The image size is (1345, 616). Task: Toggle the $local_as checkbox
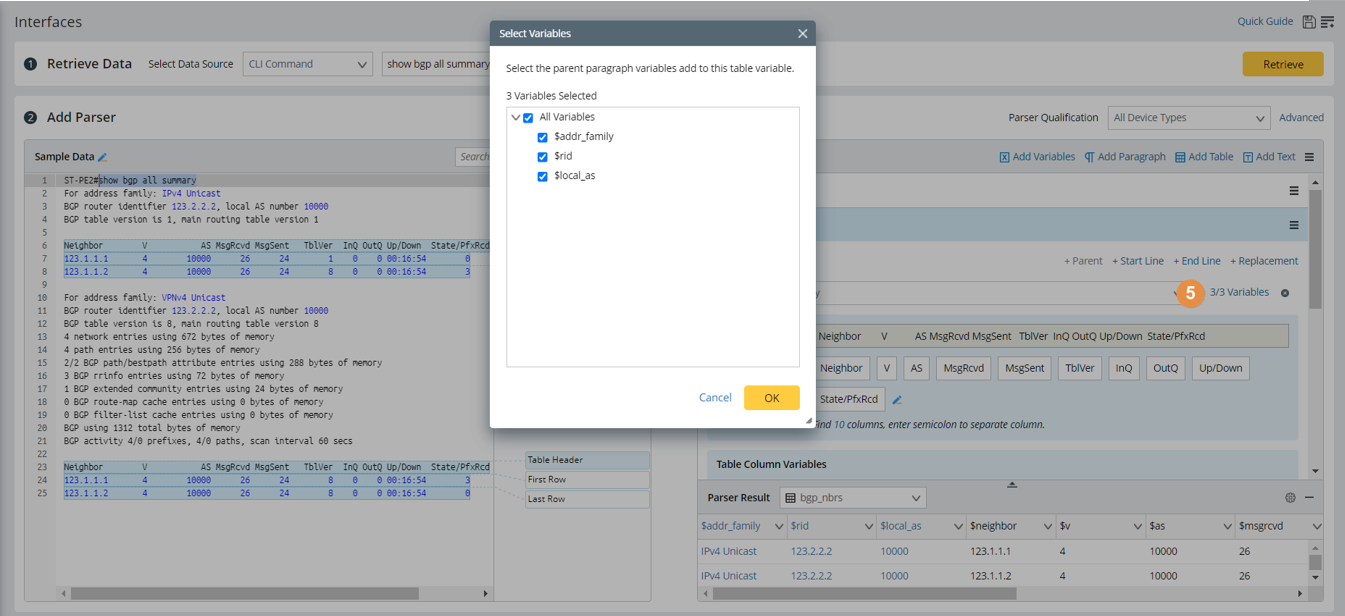(543, 176)
